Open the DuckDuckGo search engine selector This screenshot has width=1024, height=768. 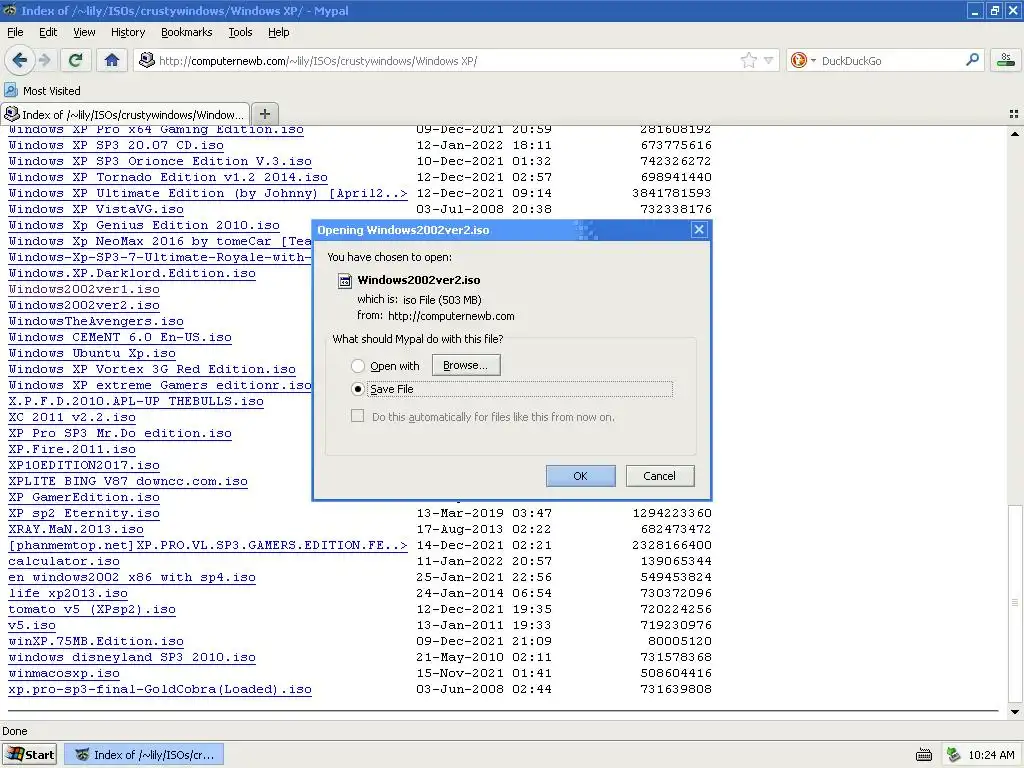803,61
